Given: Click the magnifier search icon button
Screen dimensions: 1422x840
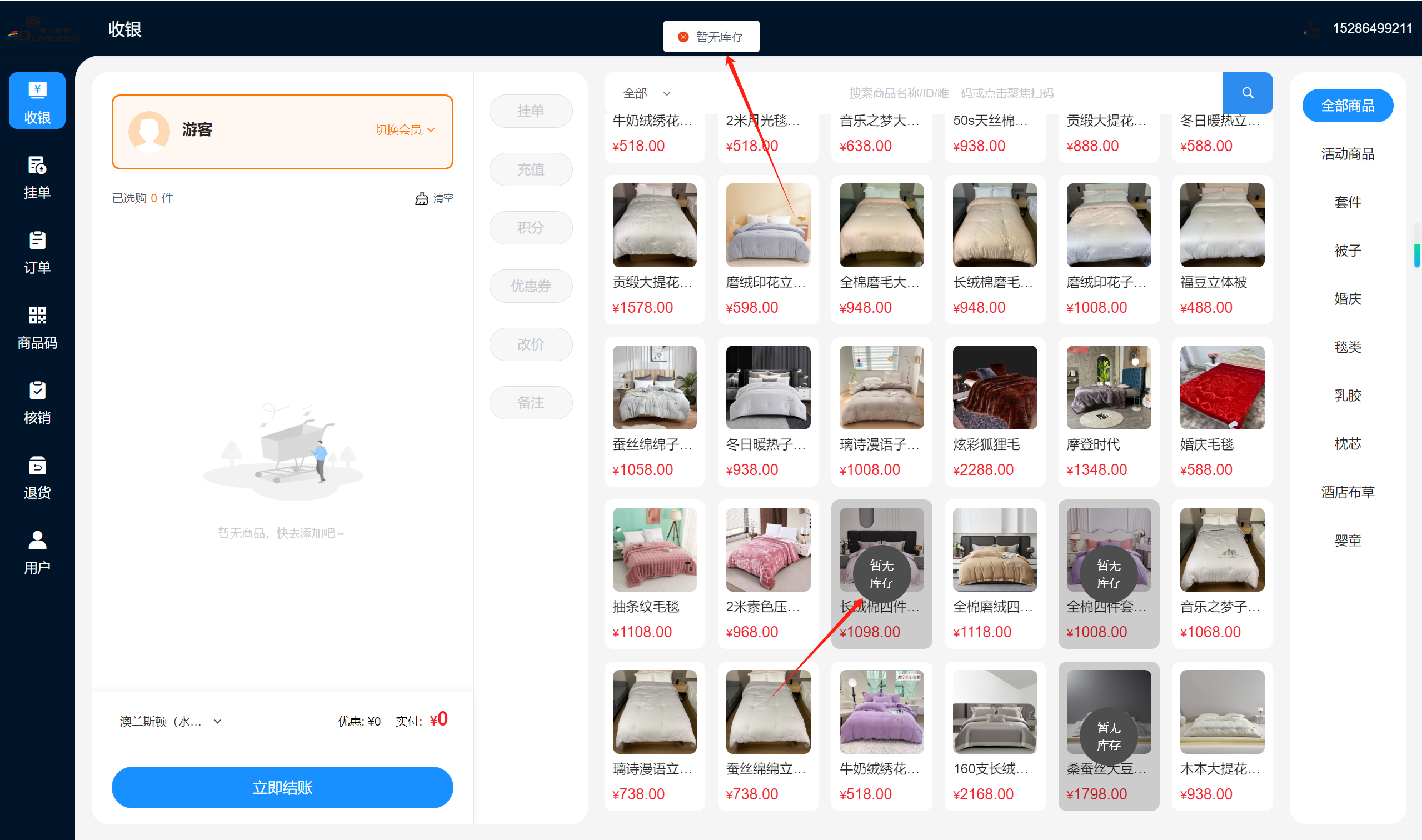Looking at the screenshot, I should [1248, 93].
